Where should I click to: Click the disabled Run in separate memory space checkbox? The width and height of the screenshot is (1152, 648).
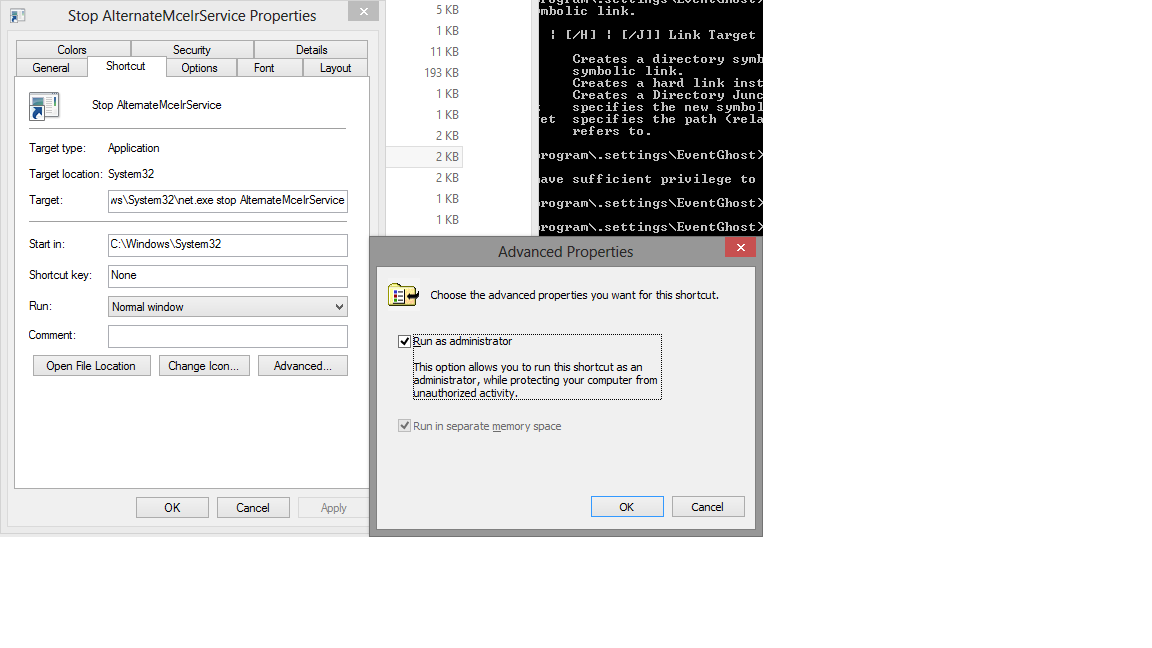tap(404, 426)
